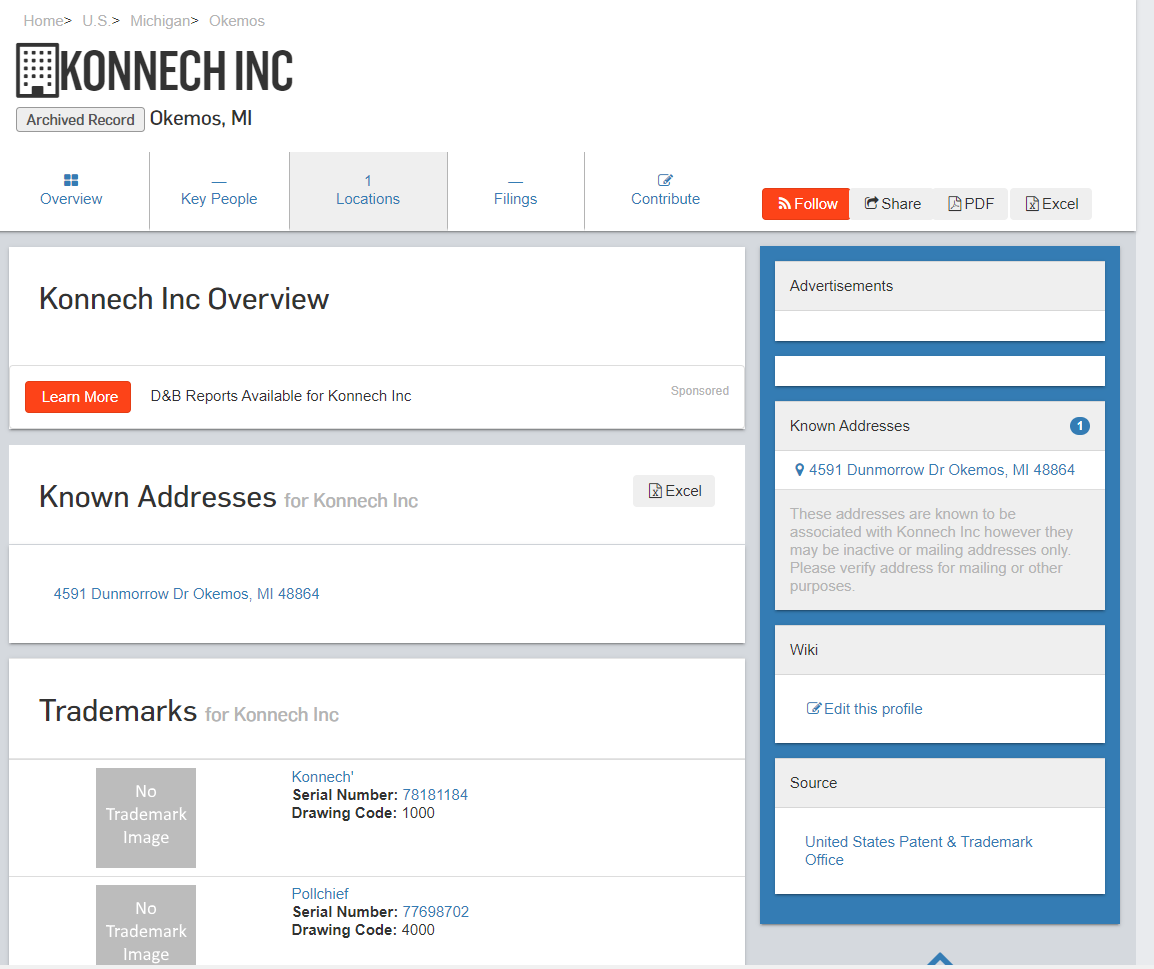Open the main 4591 Dunmorrow Dr address link
This screenshot has width=1154, height=969.
[186, 594]
